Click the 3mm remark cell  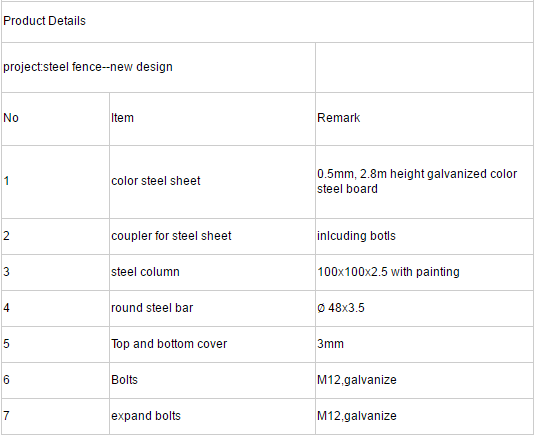pyautogui.click(x=424, y=344)
